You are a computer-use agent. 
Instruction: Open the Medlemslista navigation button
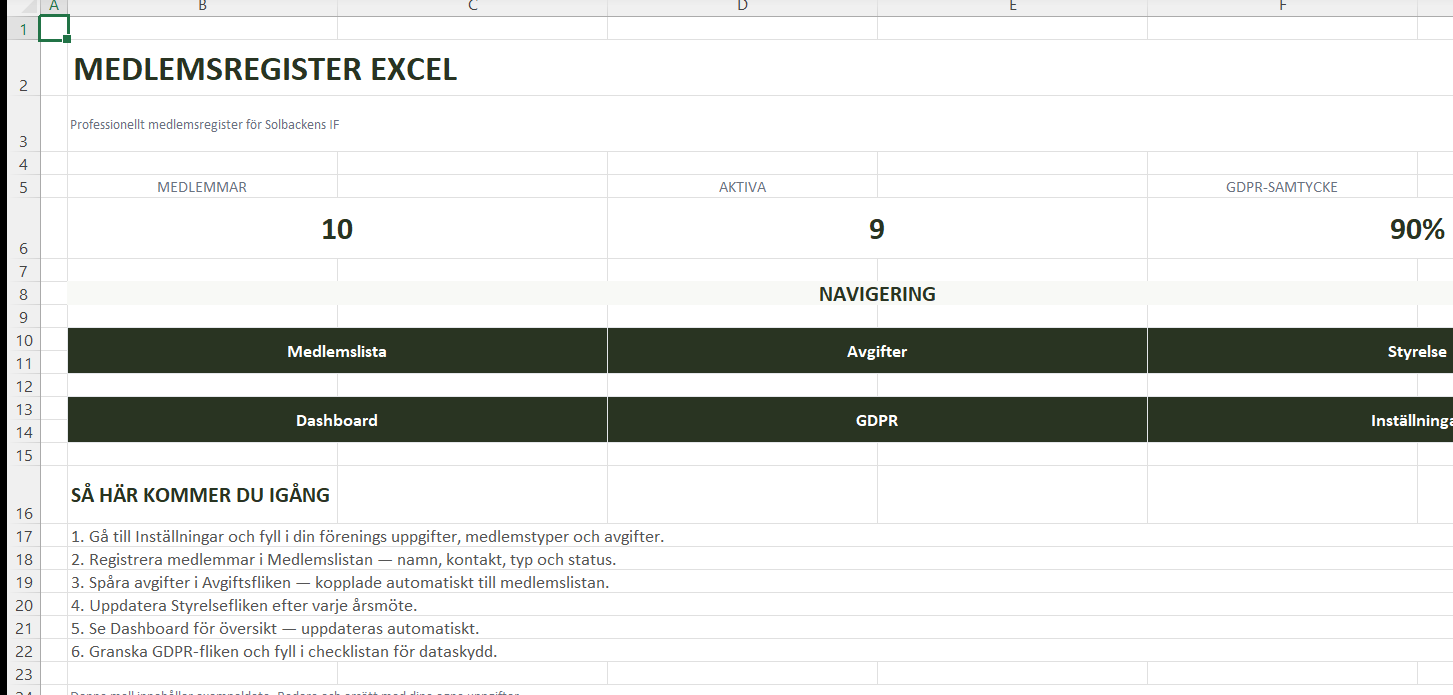[x=337, y=351]
